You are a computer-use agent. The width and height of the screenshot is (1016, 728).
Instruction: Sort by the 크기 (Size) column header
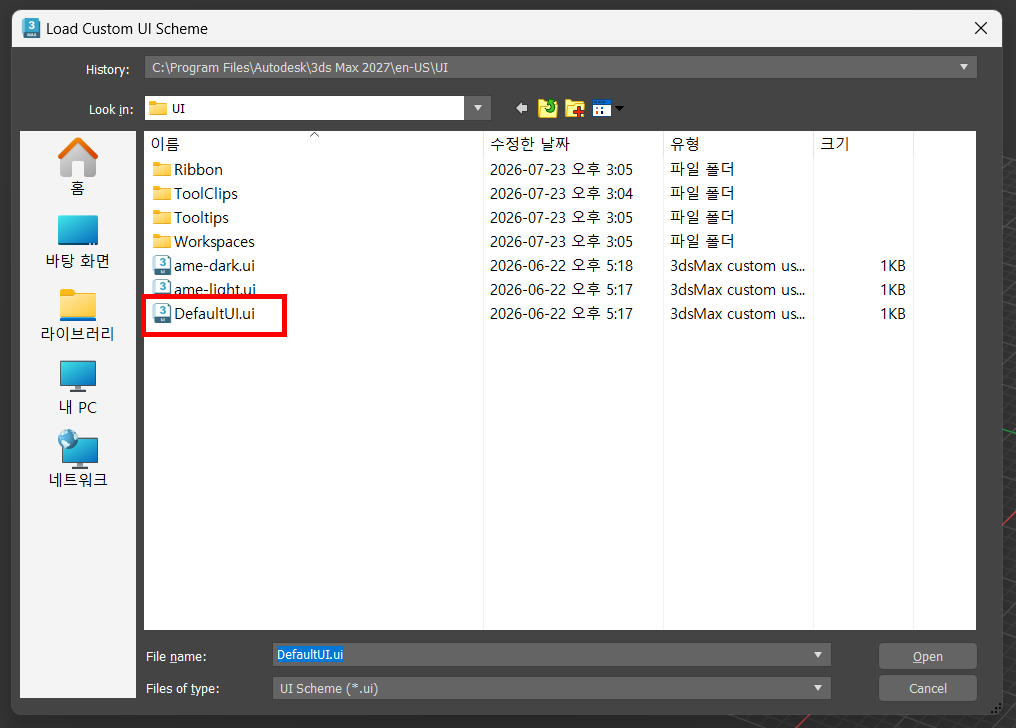pyautogui.click(x=863, y=144)
